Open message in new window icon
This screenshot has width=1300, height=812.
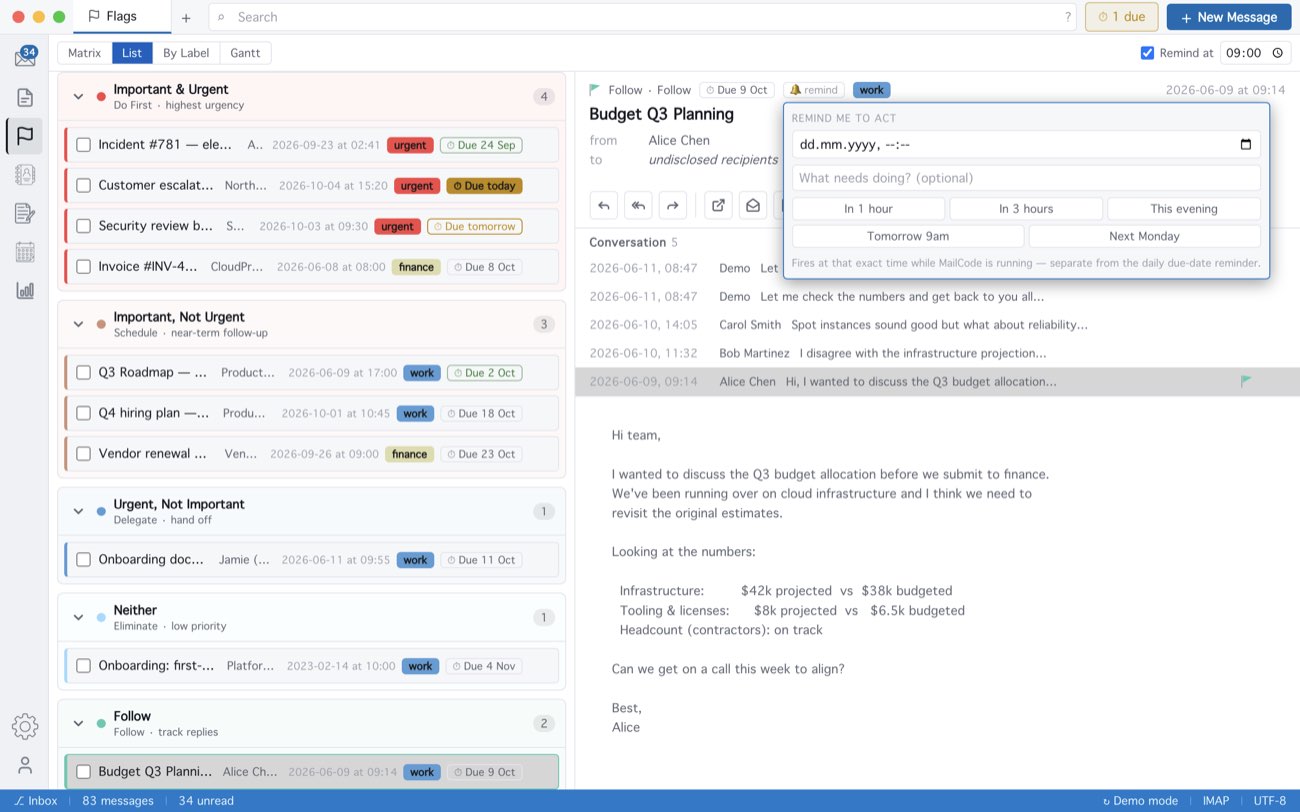pos(718,205)
